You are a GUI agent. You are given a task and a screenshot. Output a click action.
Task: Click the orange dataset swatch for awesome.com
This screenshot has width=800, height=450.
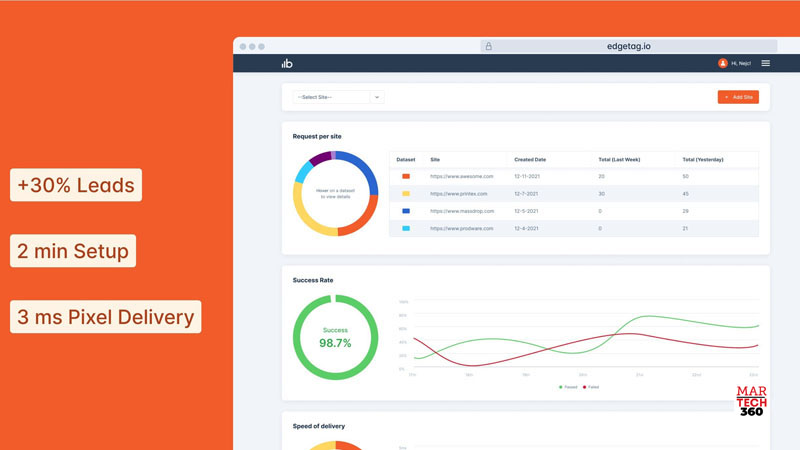(406, 176)
